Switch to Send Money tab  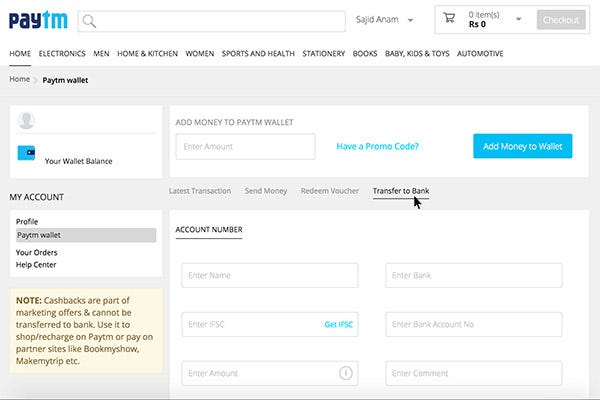pyautogui.click(x=266, y=191)
